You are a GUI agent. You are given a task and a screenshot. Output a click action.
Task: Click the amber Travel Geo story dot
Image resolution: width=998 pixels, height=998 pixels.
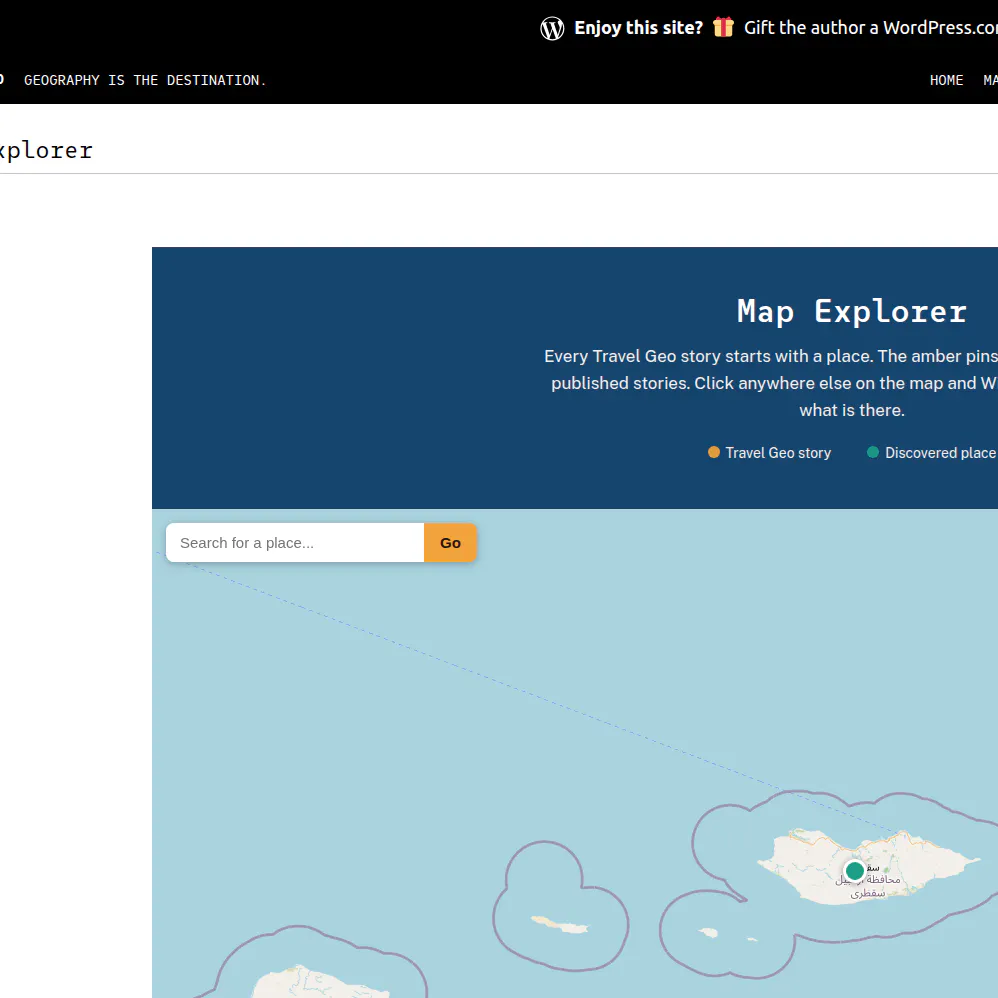713,452
